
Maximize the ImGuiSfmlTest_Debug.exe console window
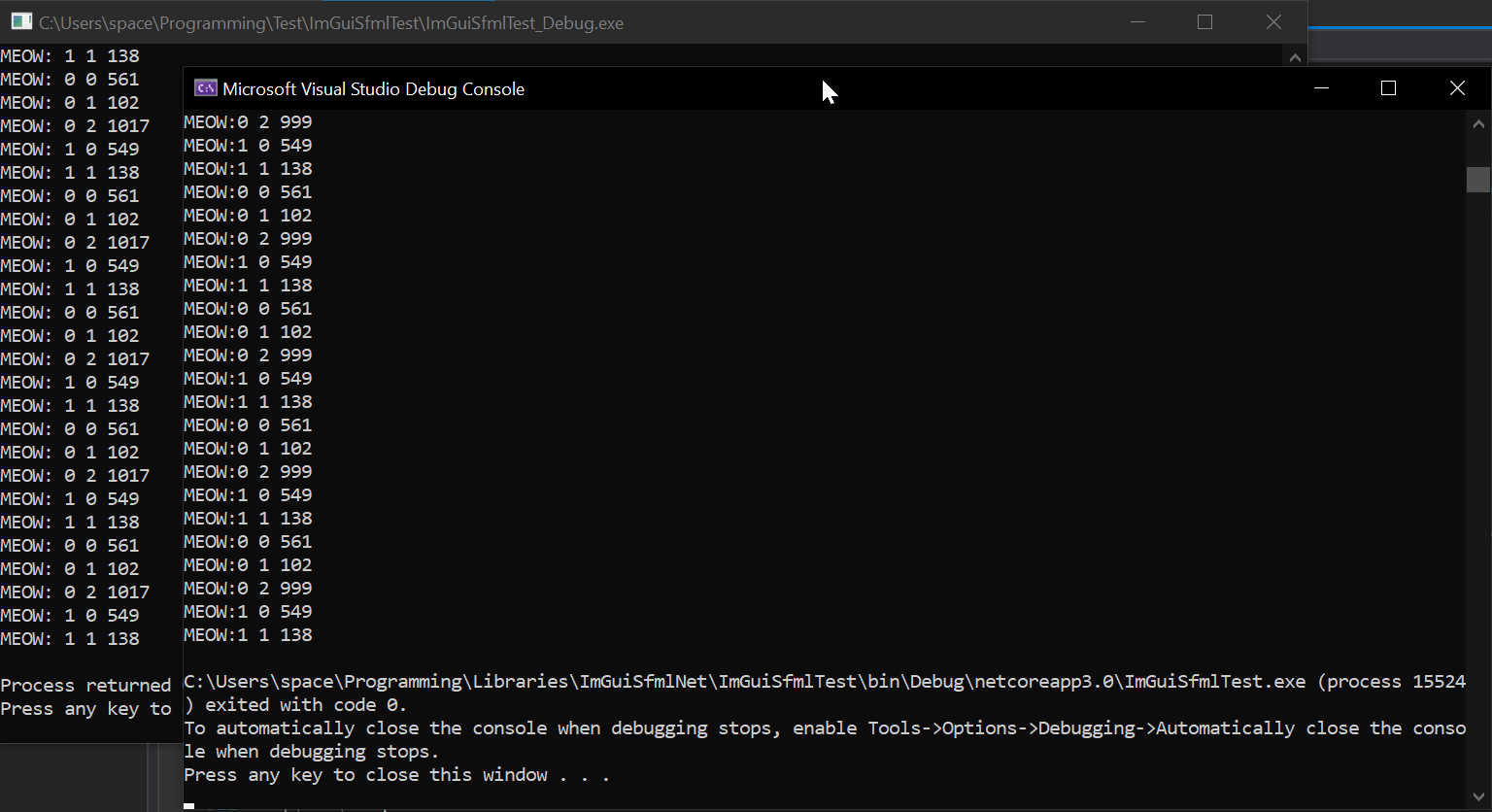pos(1204,21)
